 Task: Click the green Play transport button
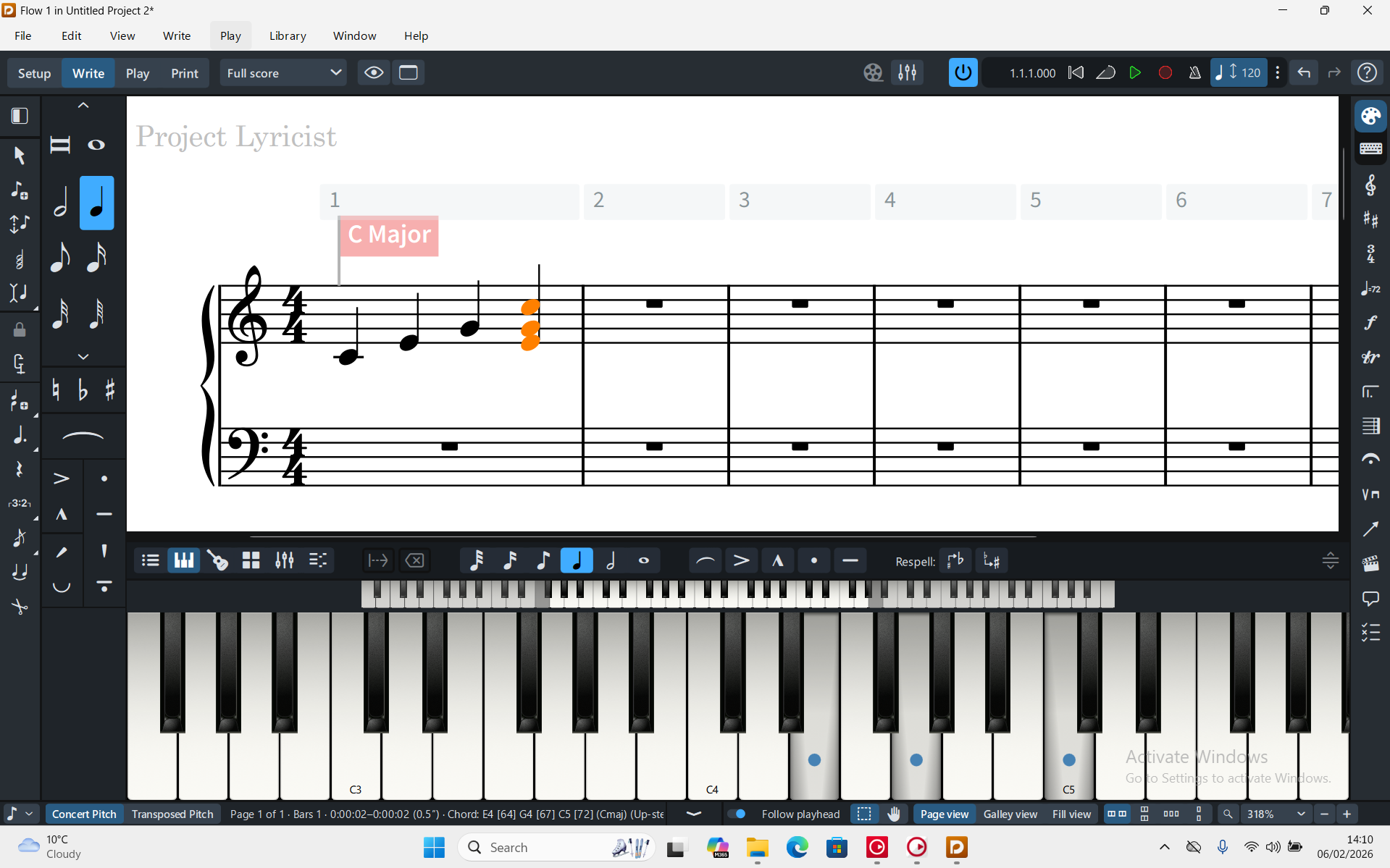(x=1135, y=73)
